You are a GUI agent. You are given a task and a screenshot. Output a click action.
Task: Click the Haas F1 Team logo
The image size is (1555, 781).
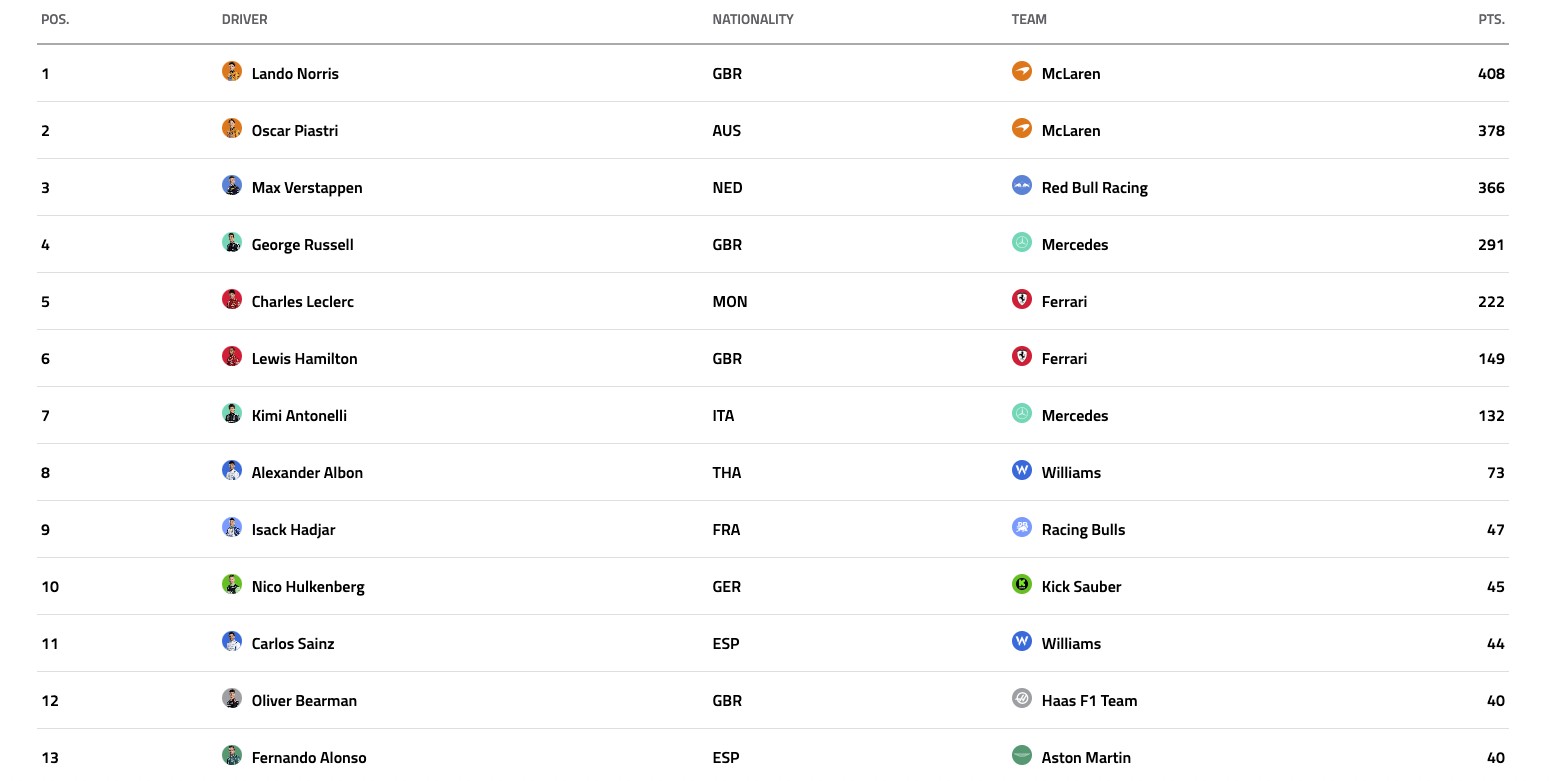tap(1021, 699)
